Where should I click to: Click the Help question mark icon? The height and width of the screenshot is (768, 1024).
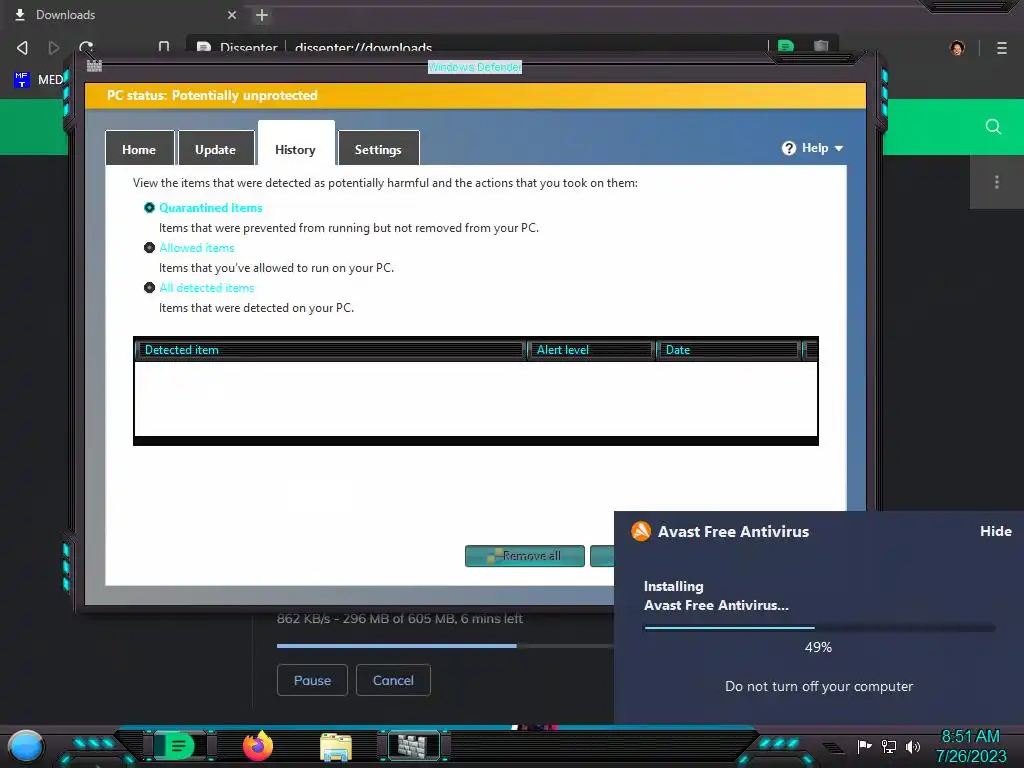coord(789,148)
